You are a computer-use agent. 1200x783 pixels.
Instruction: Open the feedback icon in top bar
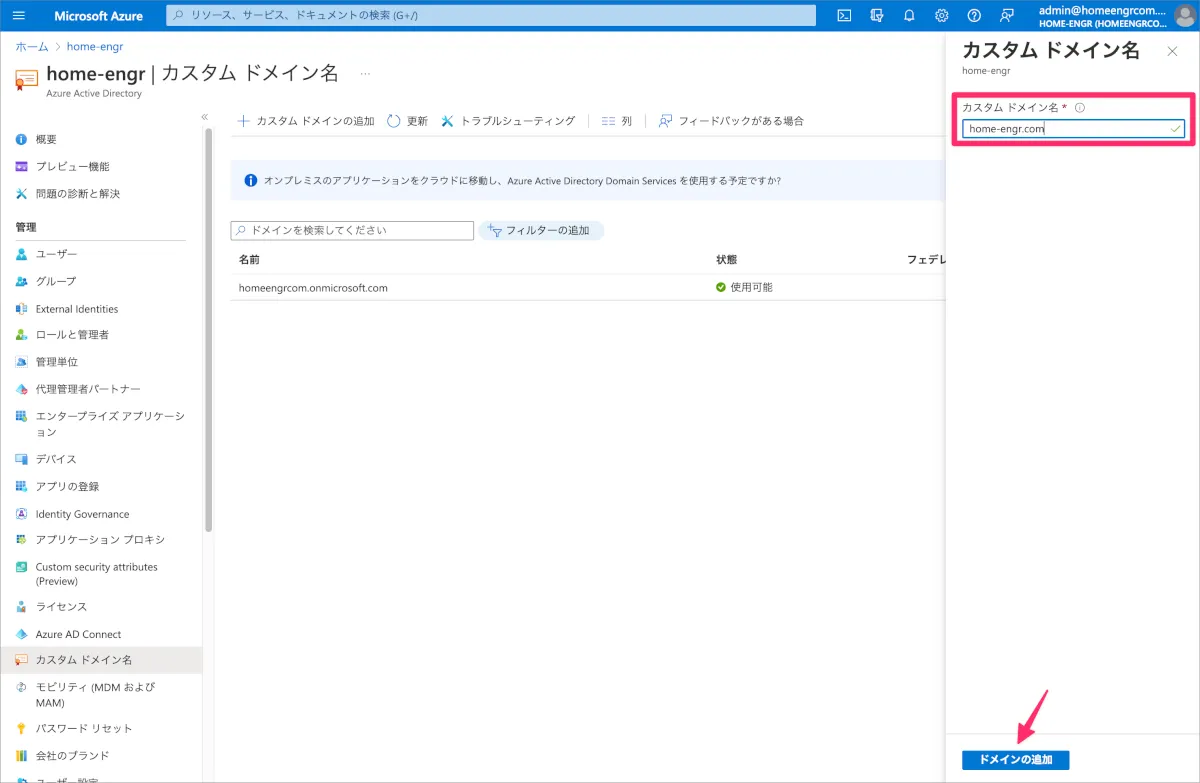[x=1007, y=15]
